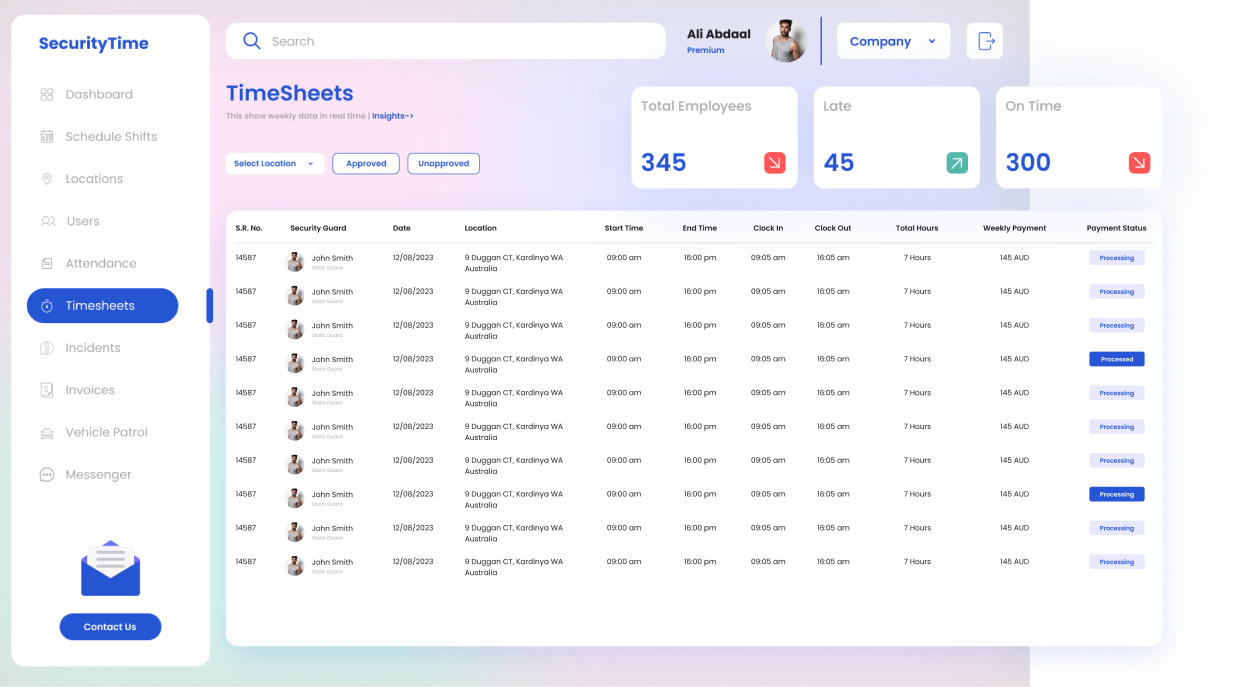1253x687 pixels.
Task: Click the green Late trend indicator
Action: (957, 162)
